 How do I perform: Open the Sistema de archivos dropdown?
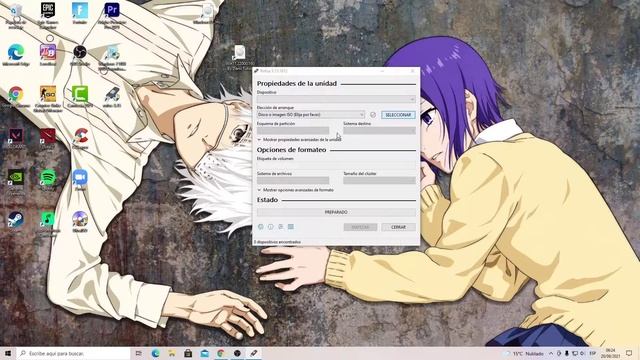[293, 180]
